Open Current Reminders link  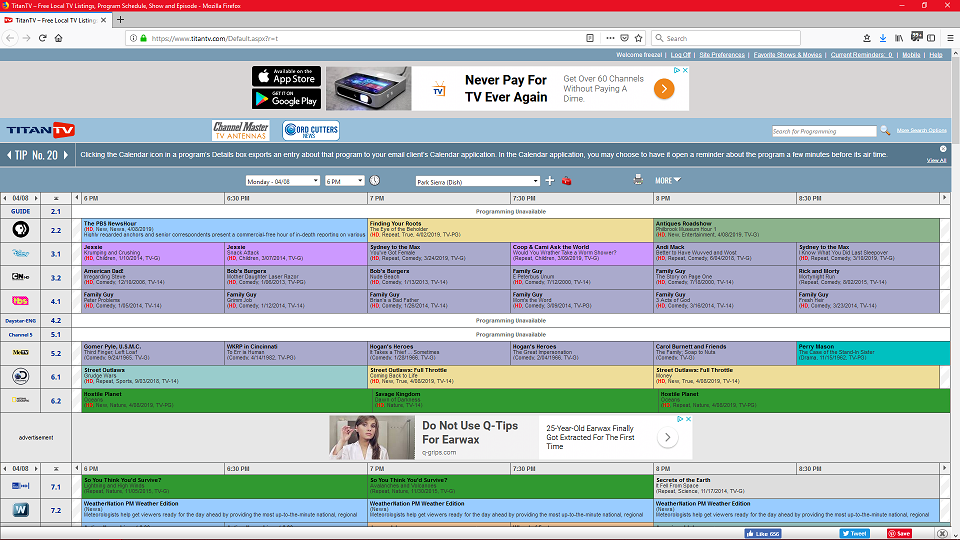point(861,54)
